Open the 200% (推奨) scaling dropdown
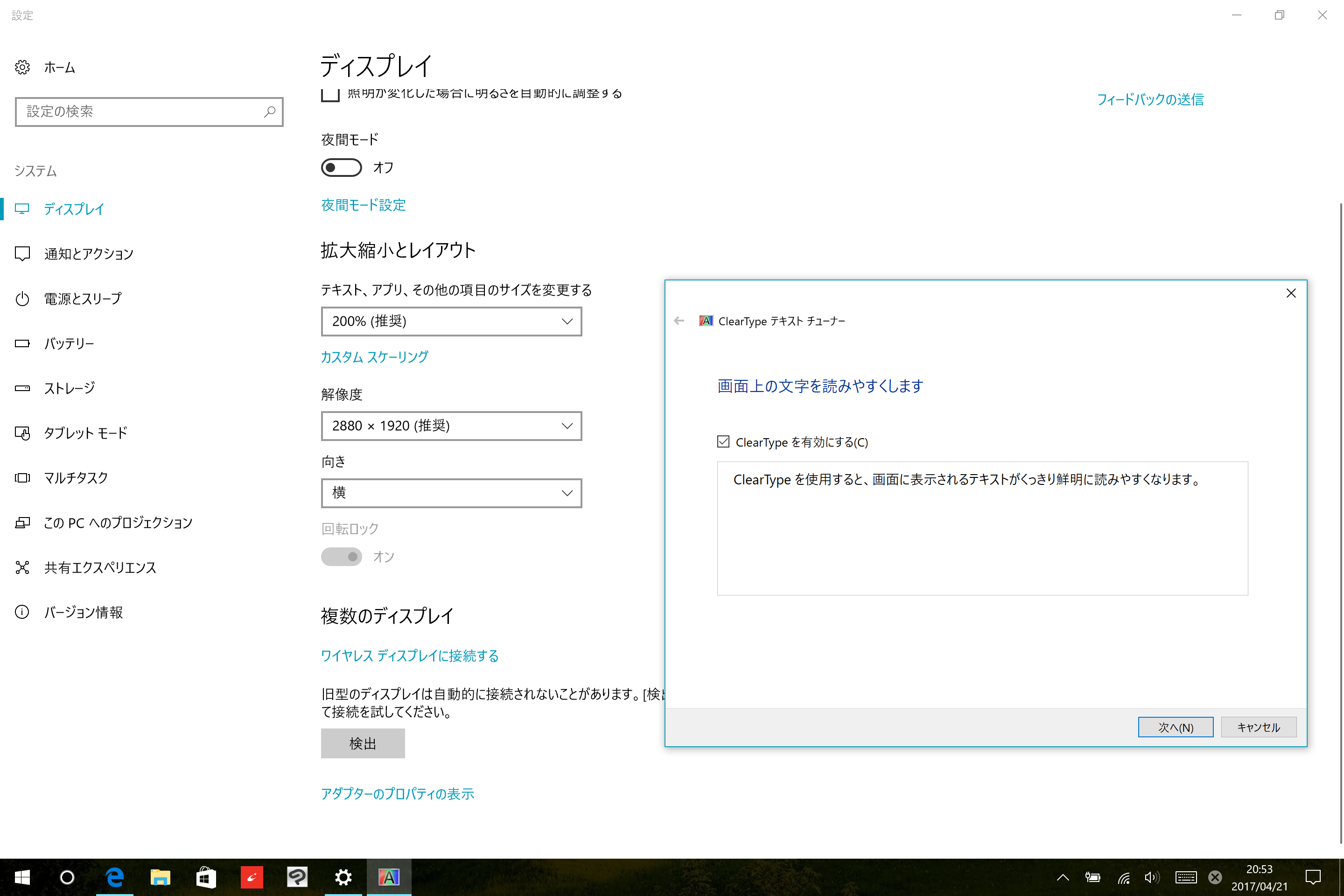This screenshot has width=1344, height=896. coord(451,321)
